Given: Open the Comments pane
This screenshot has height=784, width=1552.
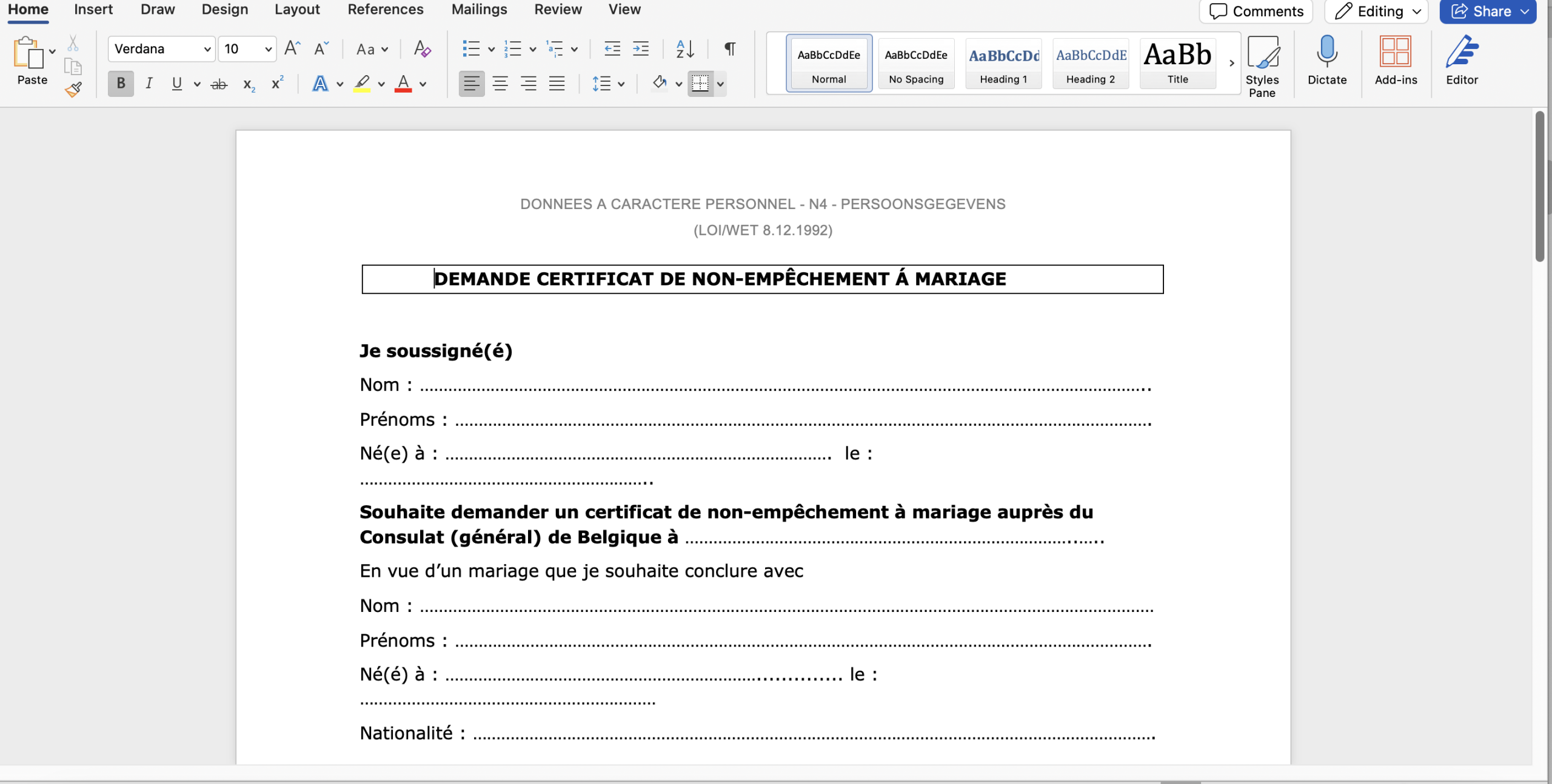Looking at the screenshot, I should pos(1256,11).
